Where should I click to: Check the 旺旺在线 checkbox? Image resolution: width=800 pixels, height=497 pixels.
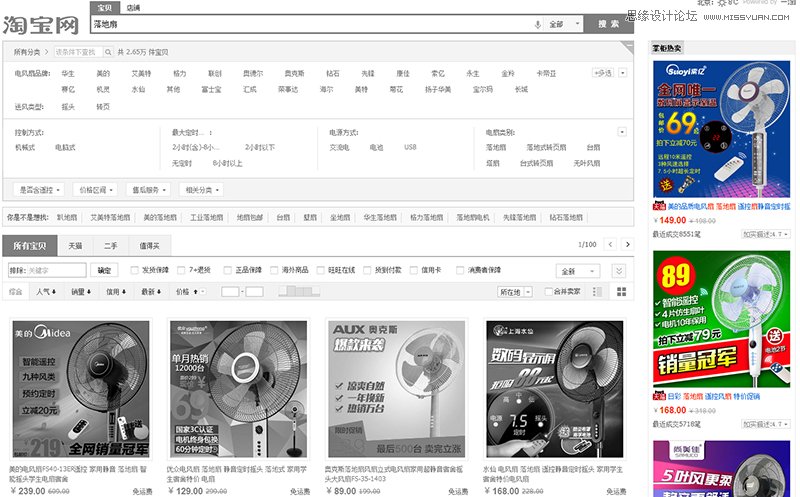[320, 270]
